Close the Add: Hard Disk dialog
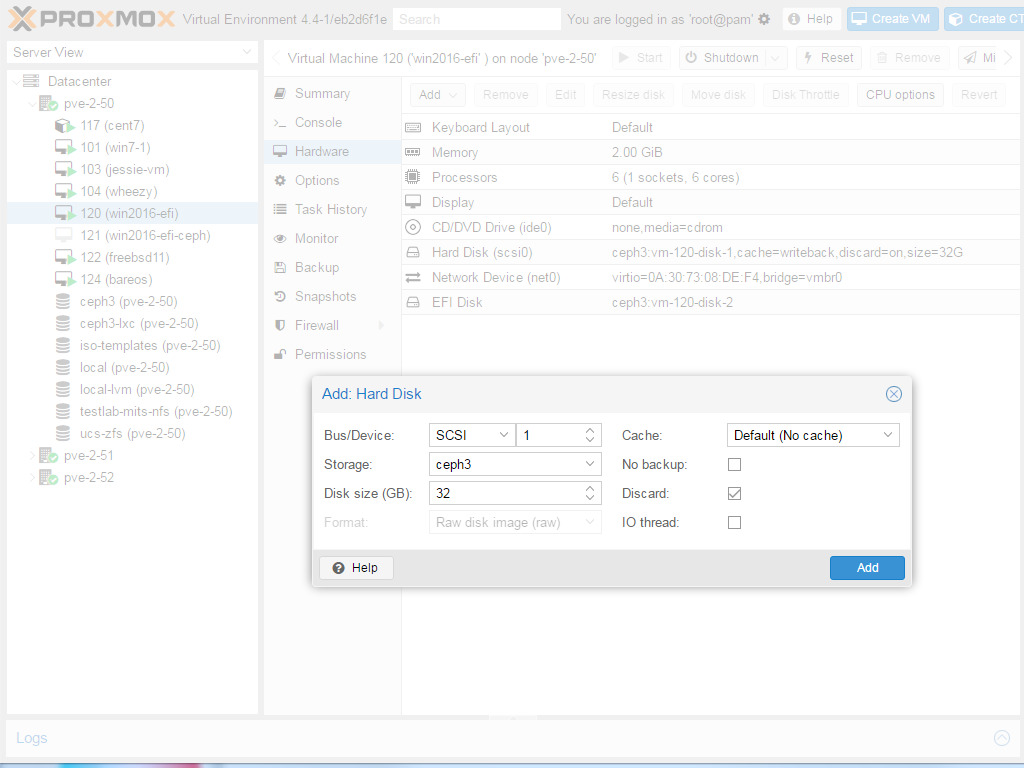The image size is (1024, 768). click(893, 394)
